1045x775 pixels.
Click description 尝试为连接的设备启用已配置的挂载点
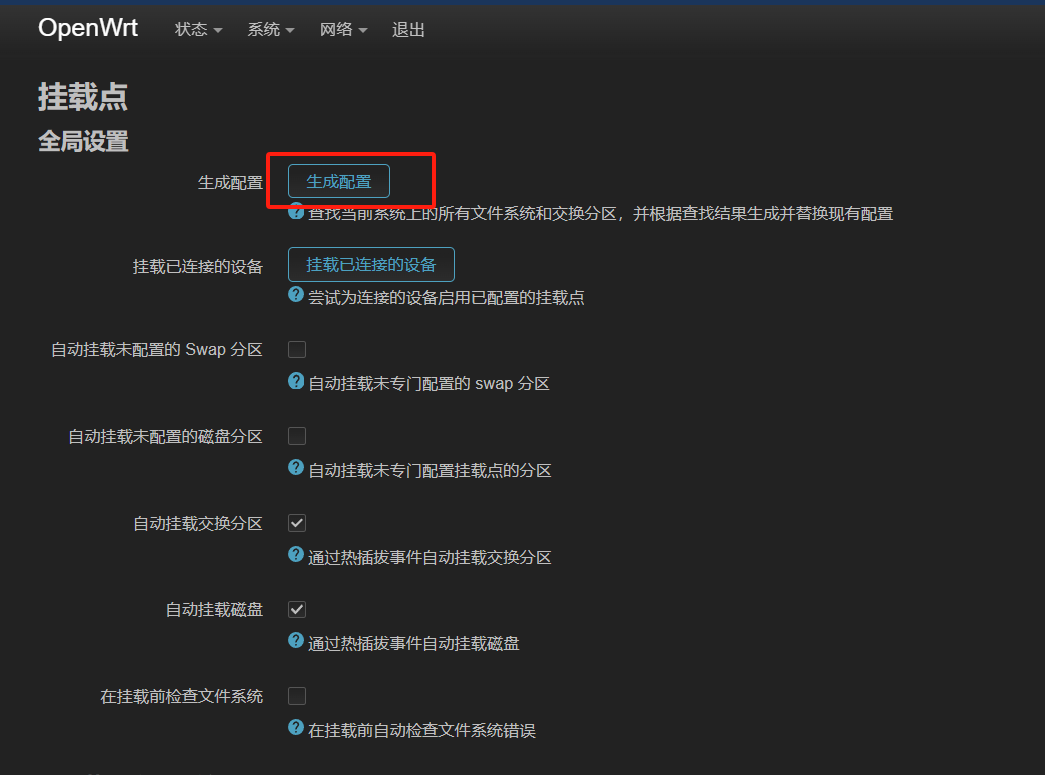(447, 298)
